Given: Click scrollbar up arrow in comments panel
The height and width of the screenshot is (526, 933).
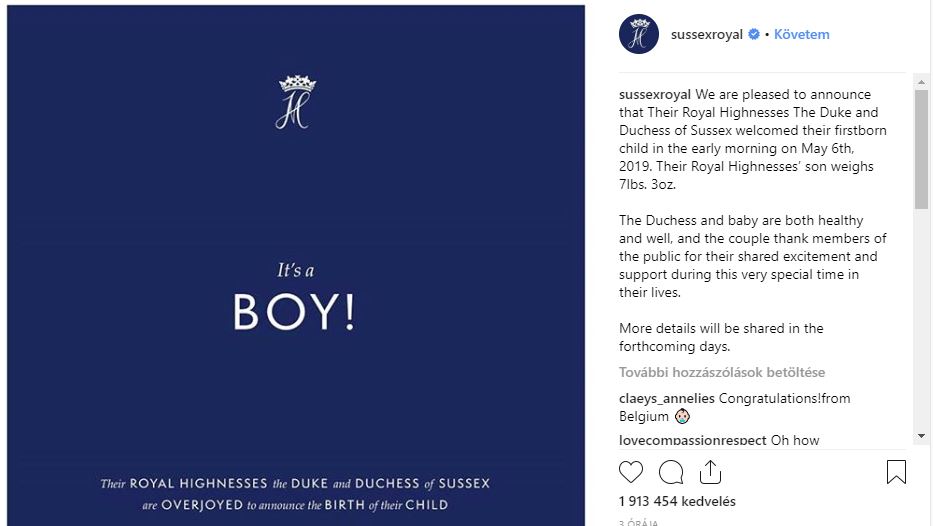Looking at the screenshot, I should (921, 82).
